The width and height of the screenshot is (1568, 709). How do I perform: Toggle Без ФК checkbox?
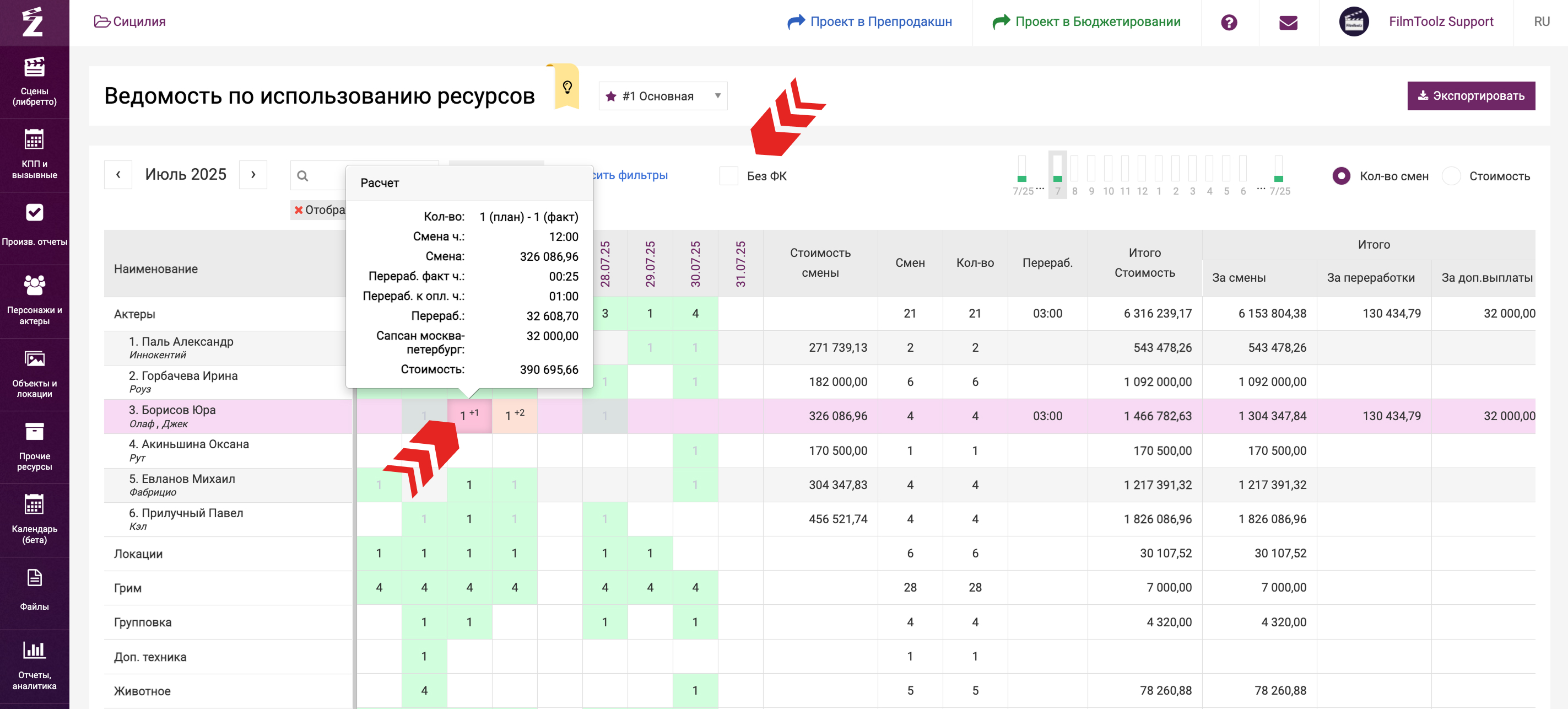pyautogui.click(x=728, y=176)
